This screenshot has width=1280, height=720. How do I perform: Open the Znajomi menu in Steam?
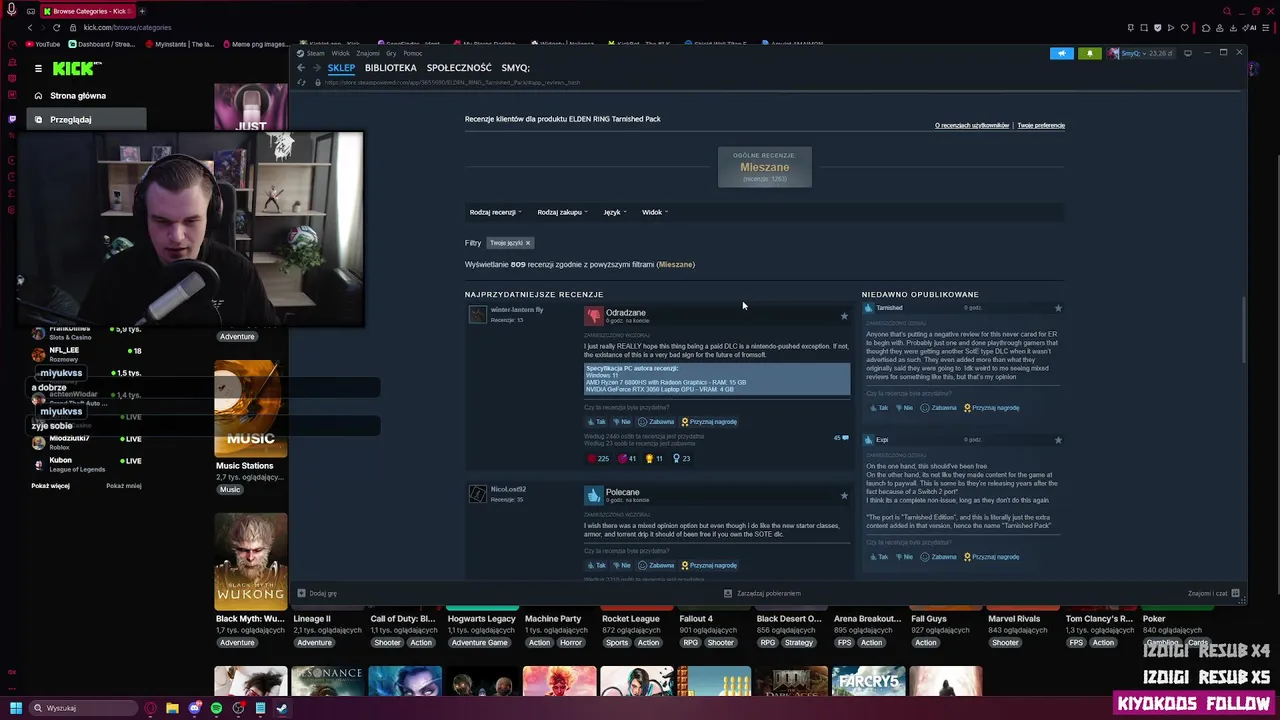(x=367, y=53)
